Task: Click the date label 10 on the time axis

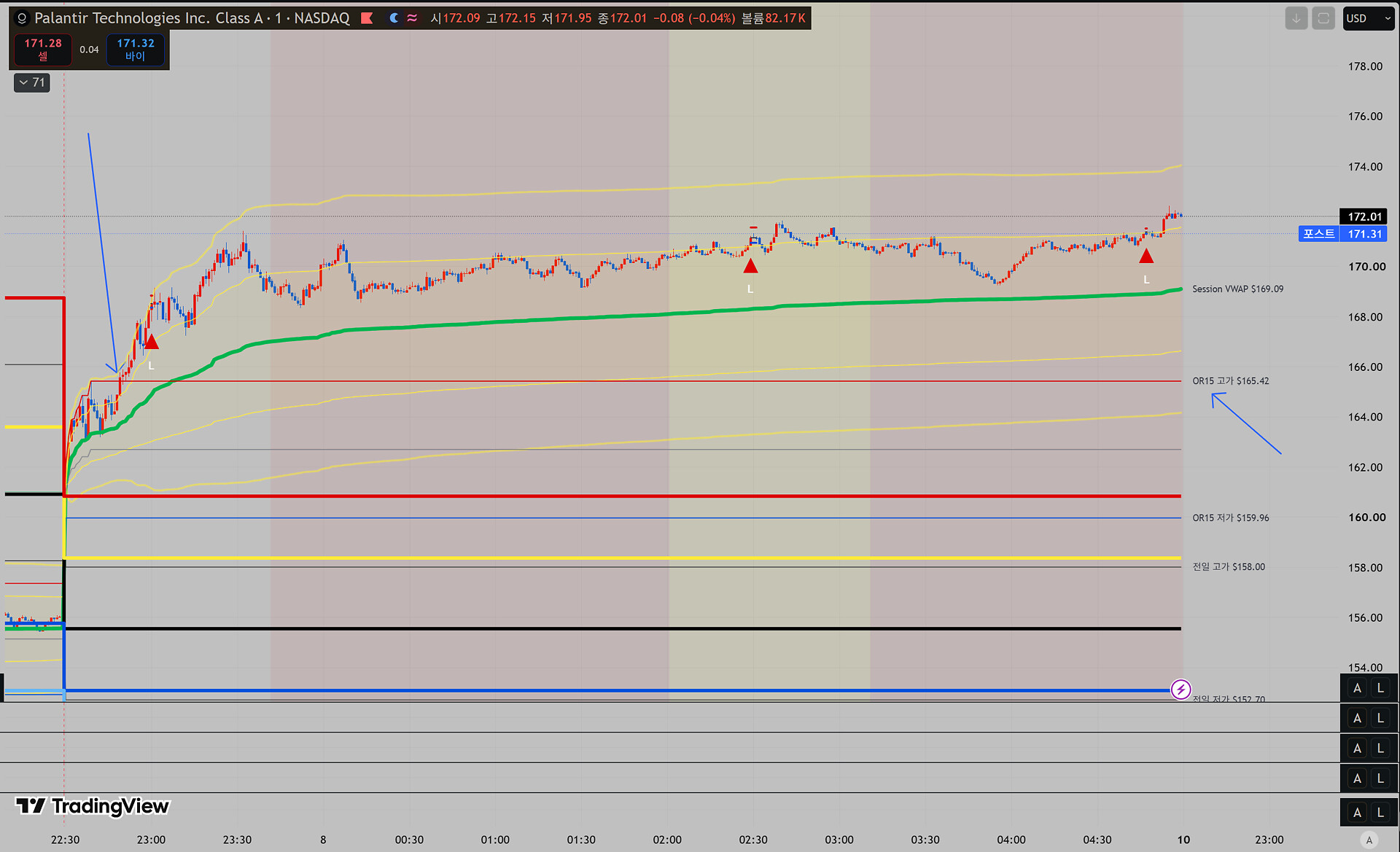Action: coord(1183,840)
